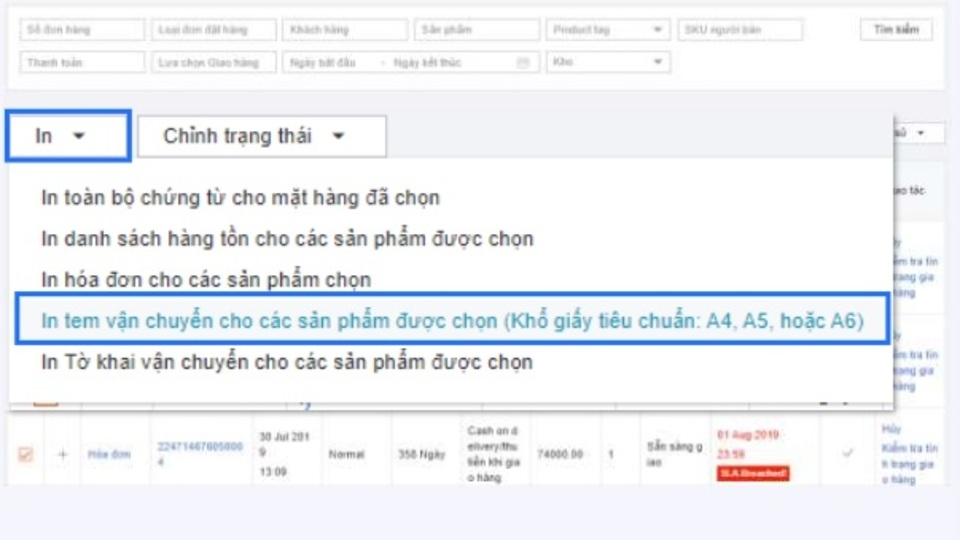The image size is (960, 540).
Task: Untick the checkbox of order 224714676058004
Action: tap(25, 454)
